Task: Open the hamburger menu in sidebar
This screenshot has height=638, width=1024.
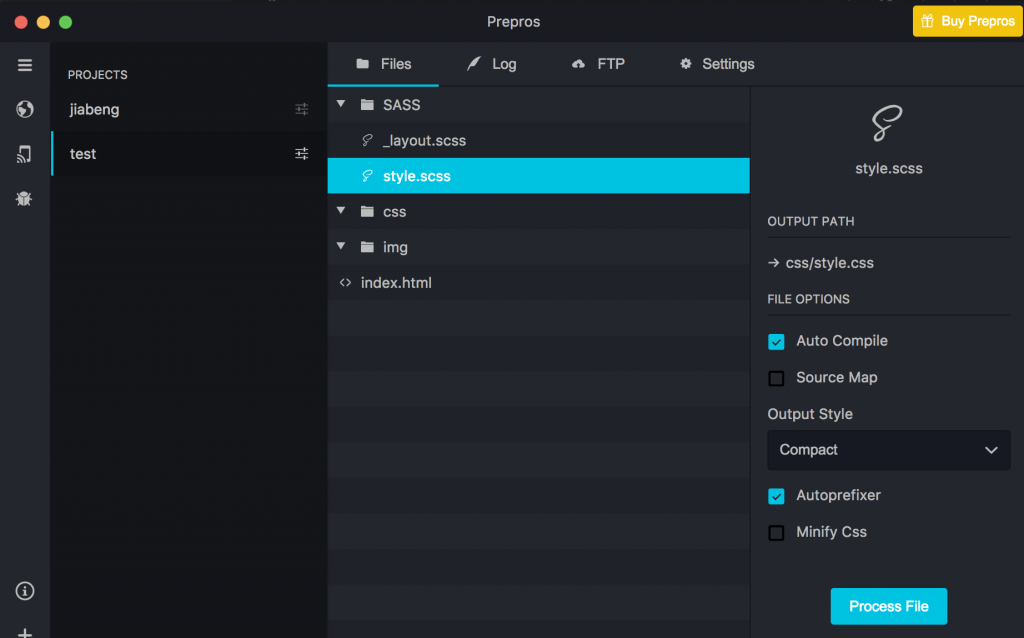Action: coord(25,65)
